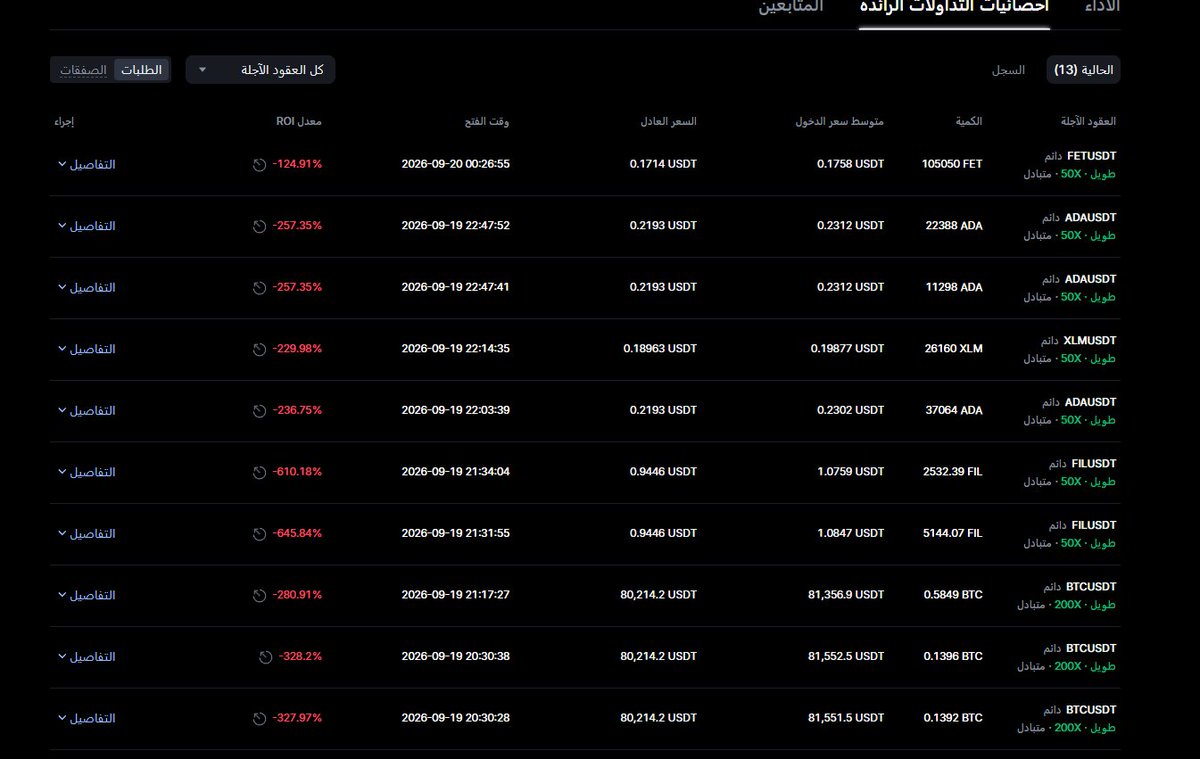This screenshot has width=1200, height=759.
Task: Open the المتابعين tab
Action: pyautogui.click(x=791, y=7)
